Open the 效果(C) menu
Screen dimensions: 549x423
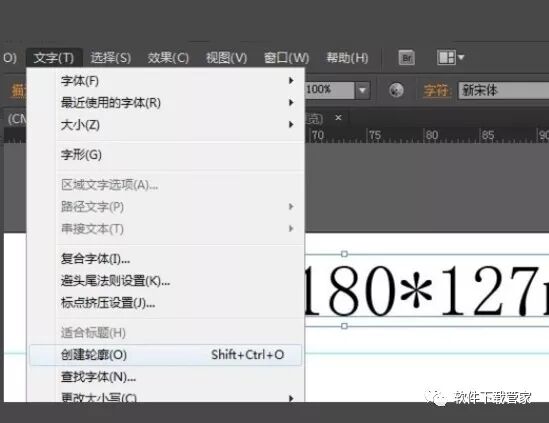(x=168, y=57)
